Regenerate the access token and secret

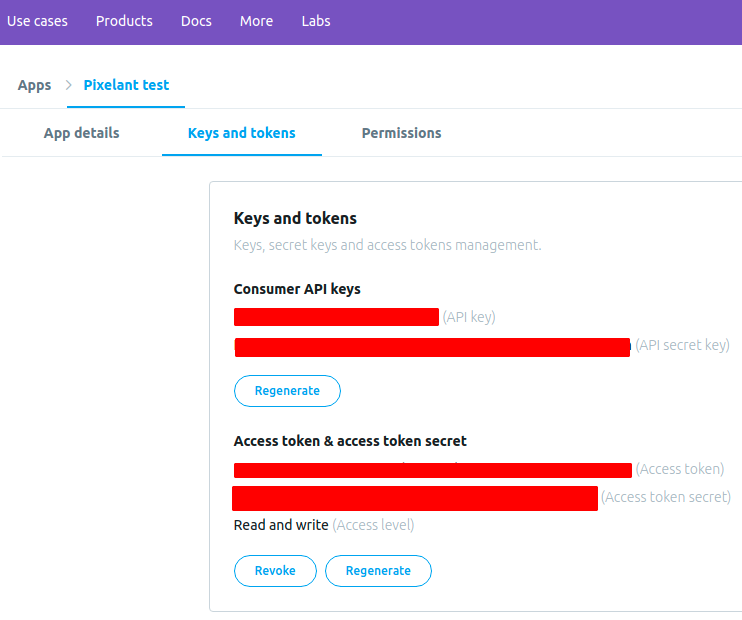tap(378, 571)
